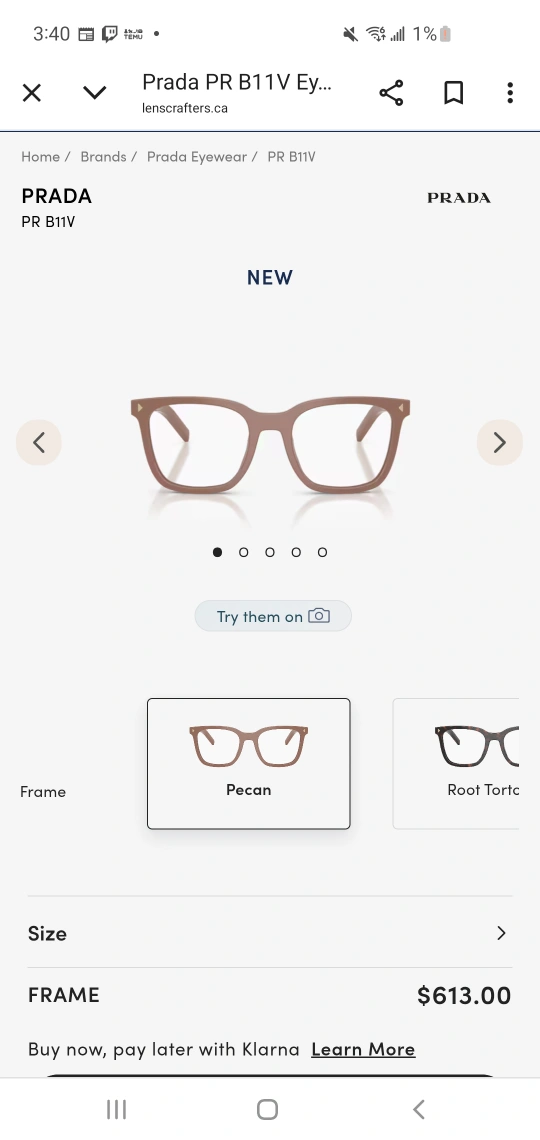This screenshot has width=540, height=1140.
Task: Bookmark this page with the bookmark icon
Action: click(x=454, y=93)
